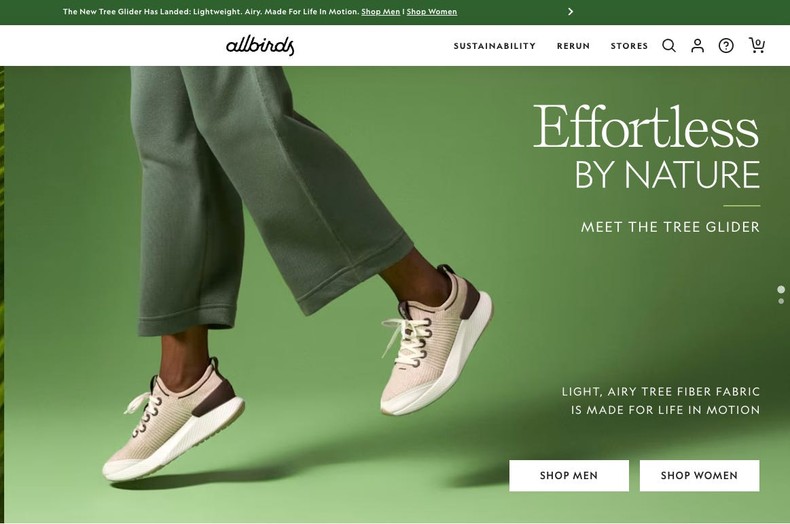Click the Shop Women button
This screenshot has height=524, width=790.
click(x=699, y=476)
